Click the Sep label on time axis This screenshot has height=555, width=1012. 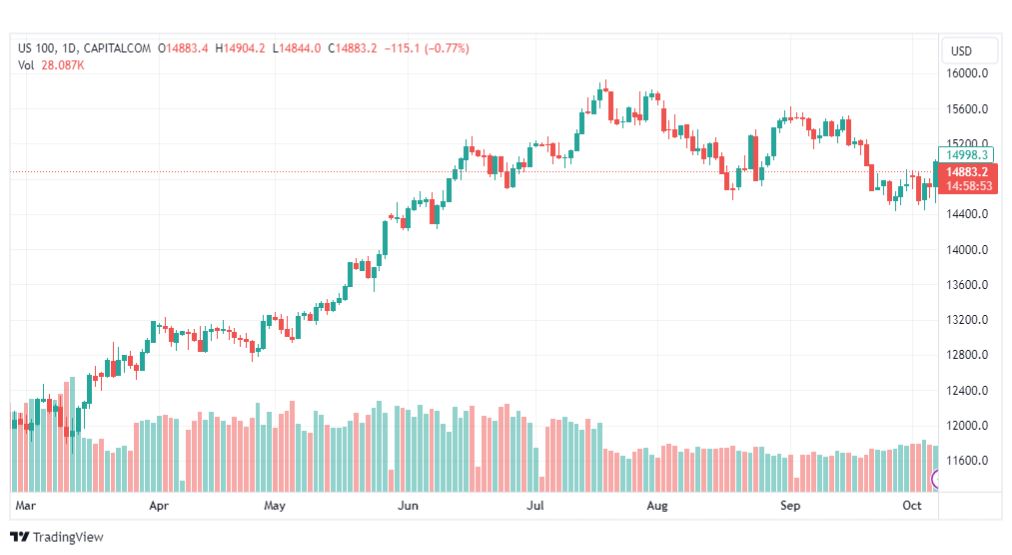coord(790,506)
